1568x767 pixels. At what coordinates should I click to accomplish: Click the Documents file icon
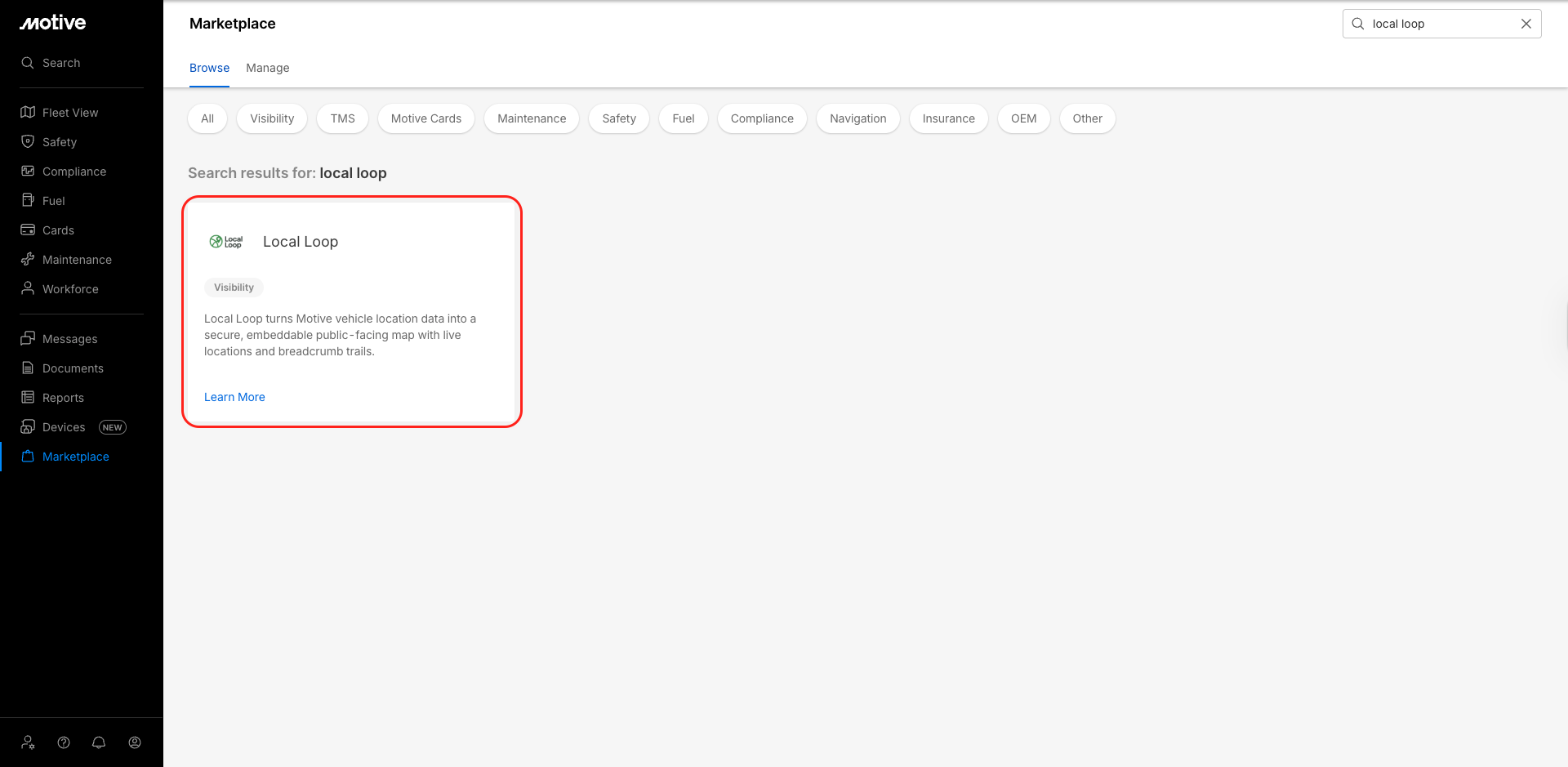tap(28, 368)
